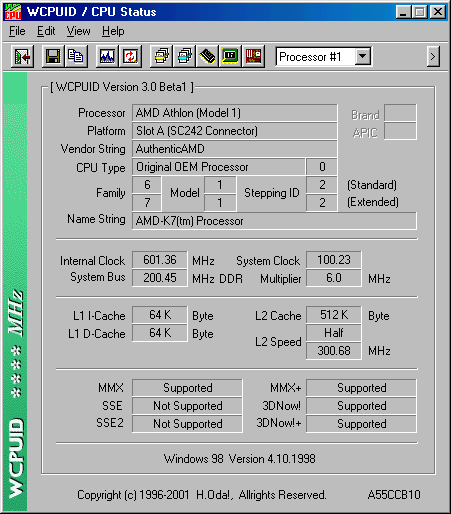Click the WCPUID app icon in title bar
Screen dimensions: 451x514
(x=13, y=12)
